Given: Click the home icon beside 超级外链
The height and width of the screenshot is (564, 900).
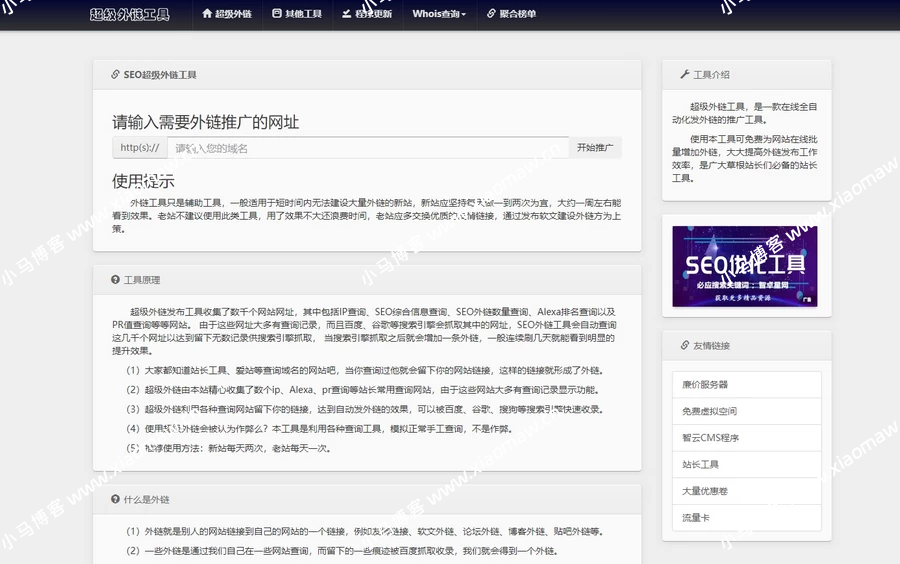Looking at the screenshot, I should tap(207, 14).
